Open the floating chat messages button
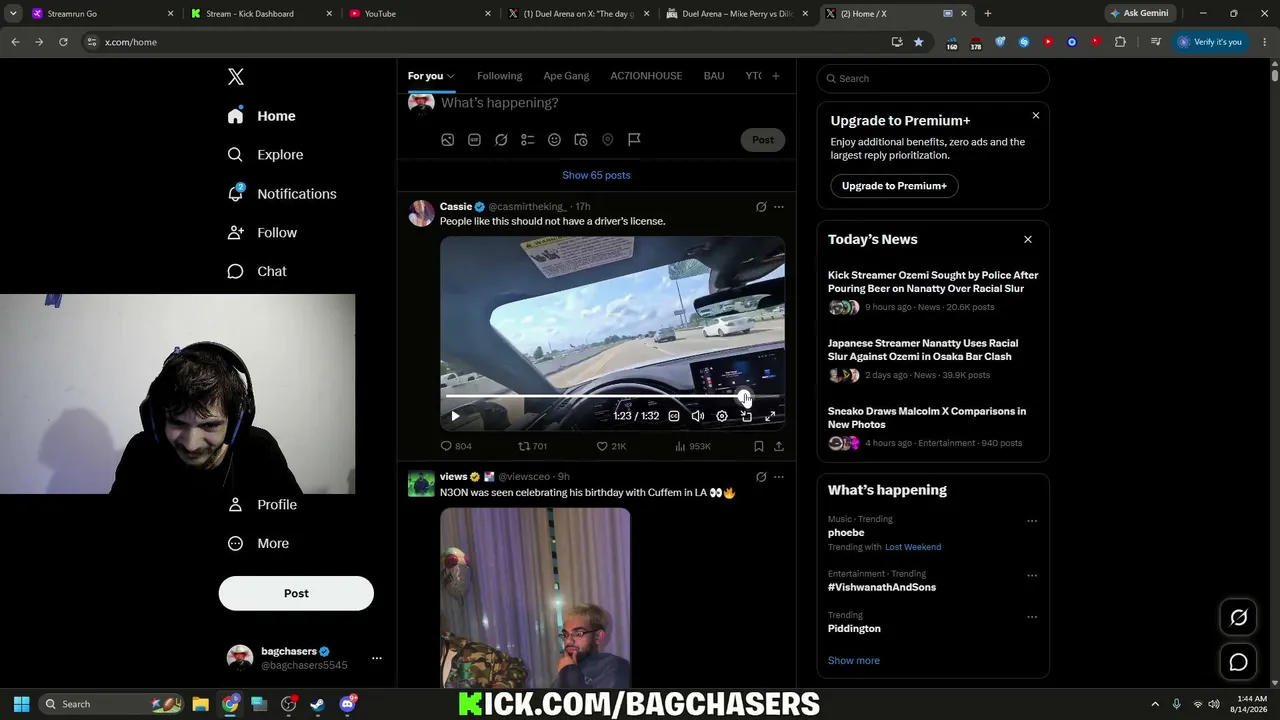Screen dimensions: 1280x720 coord(1238,662)
